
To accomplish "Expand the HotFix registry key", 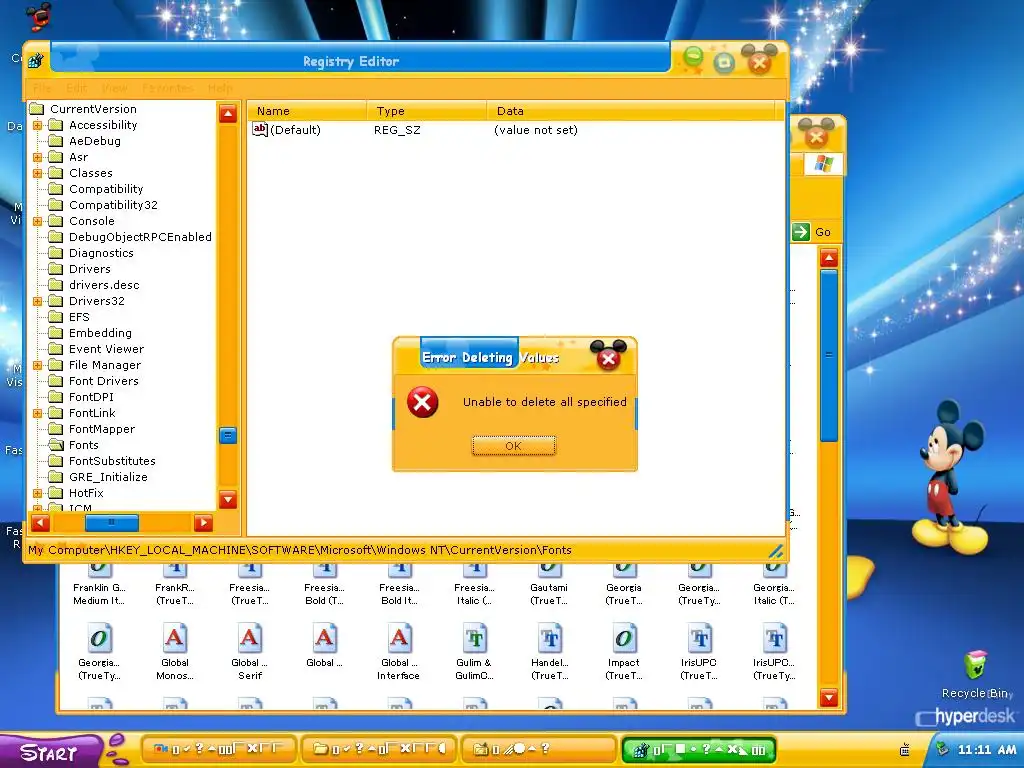I will click(37, 493).
